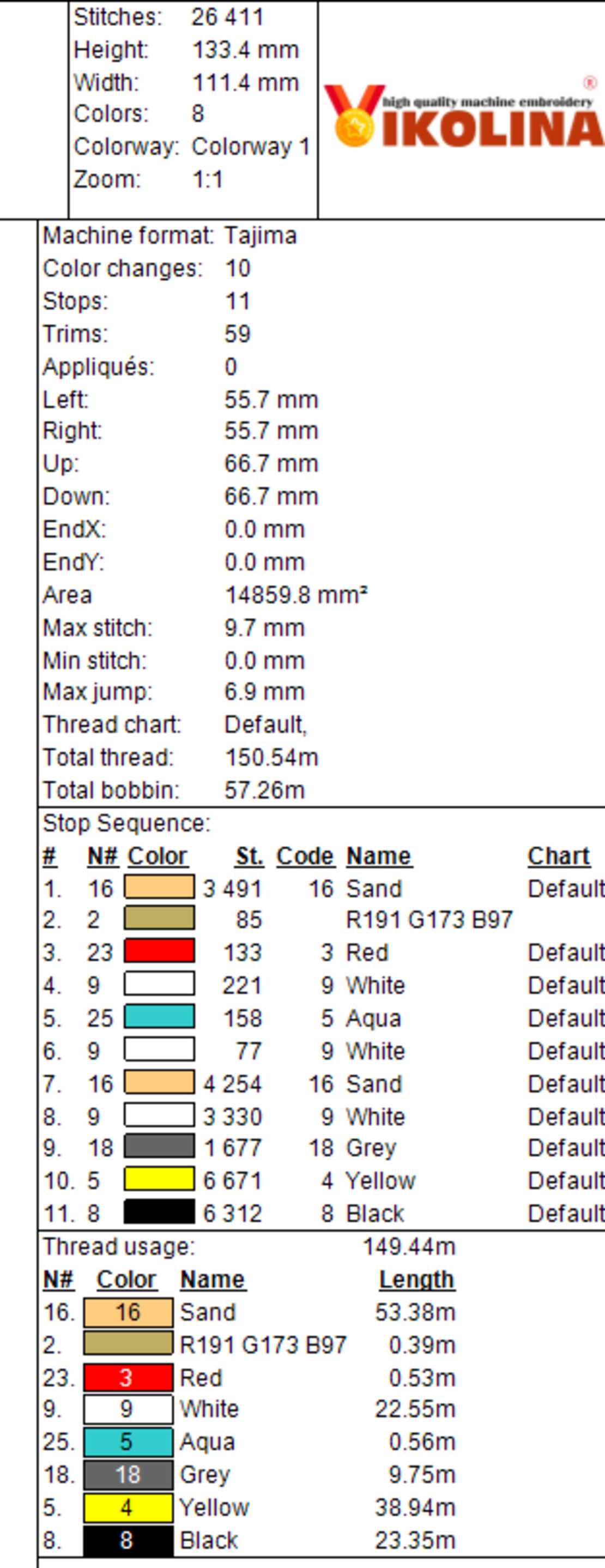Click the Length header in Thread usage
This screenshot has height=1568, width=605.
click(416, 1280)
